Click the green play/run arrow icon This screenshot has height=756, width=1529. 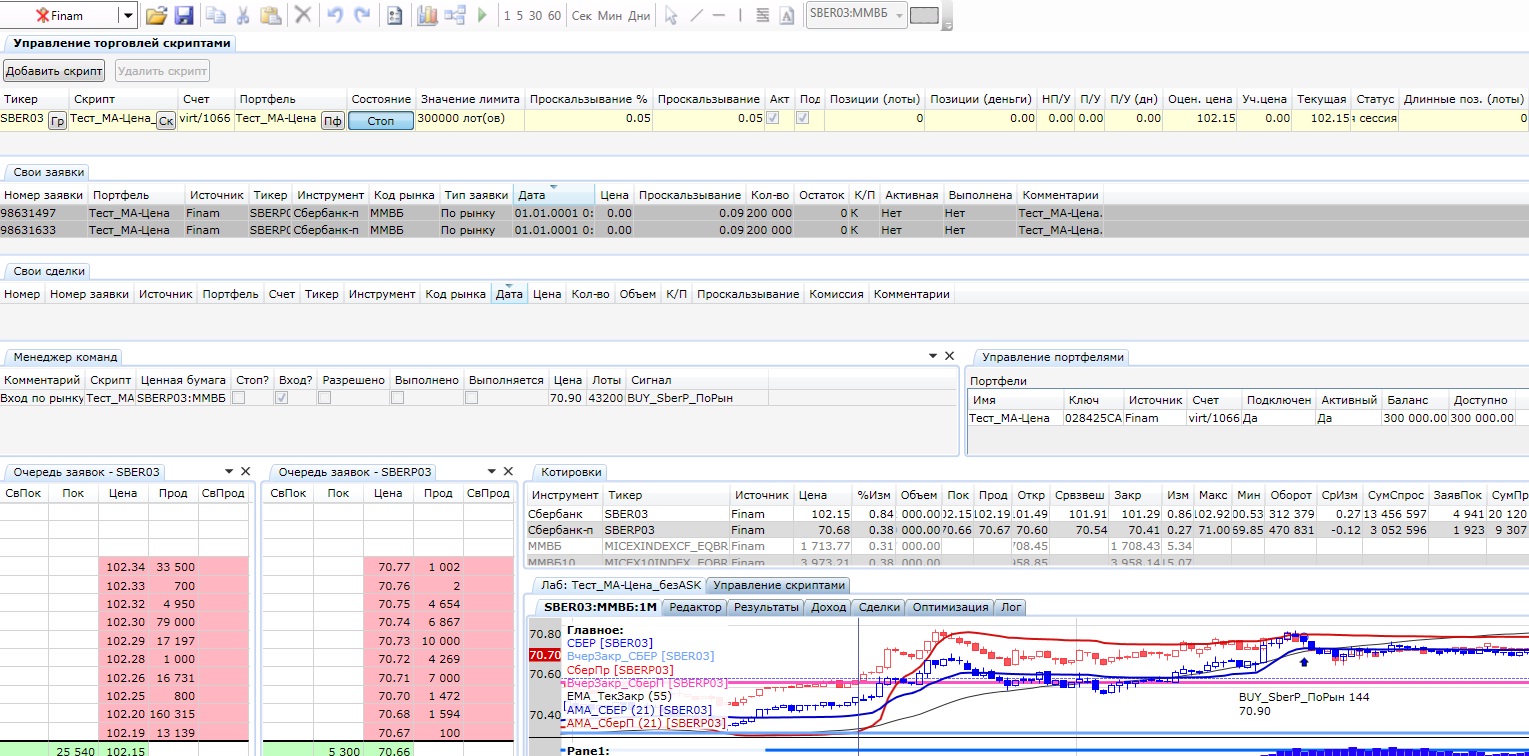click(483, 16)
